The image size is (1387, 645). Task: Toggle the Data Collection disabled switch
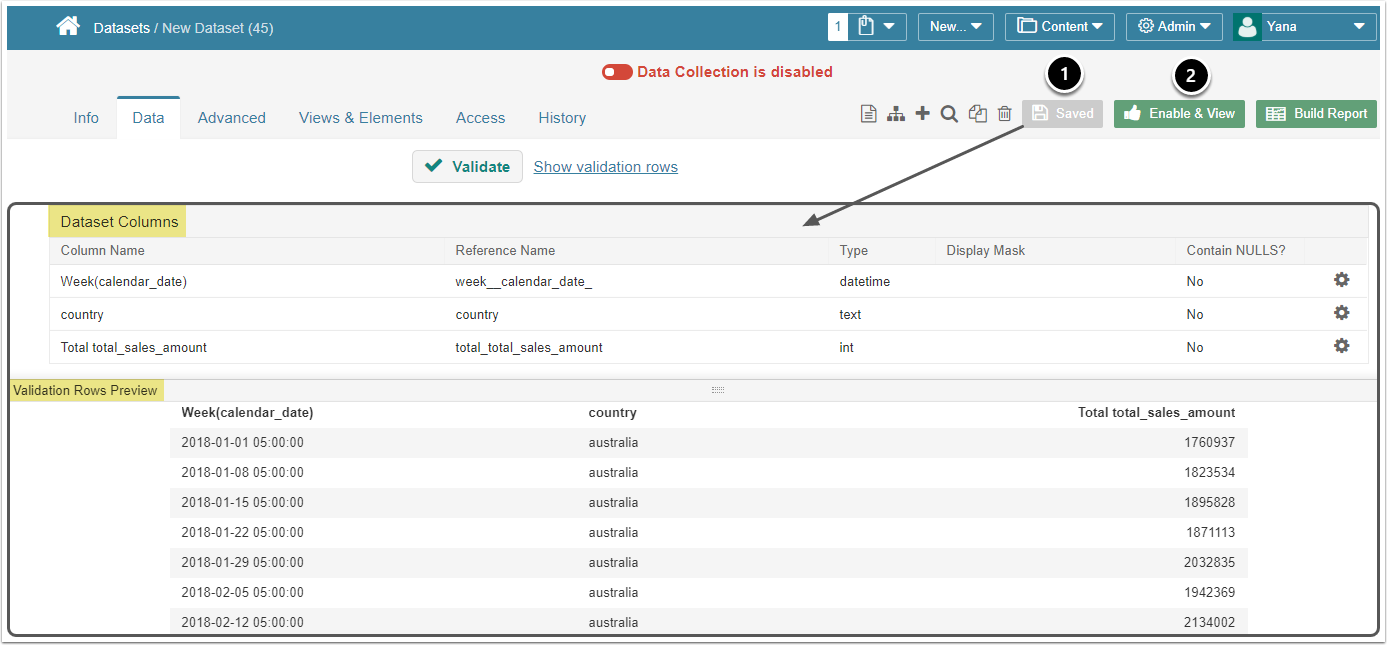click(617, 72)
